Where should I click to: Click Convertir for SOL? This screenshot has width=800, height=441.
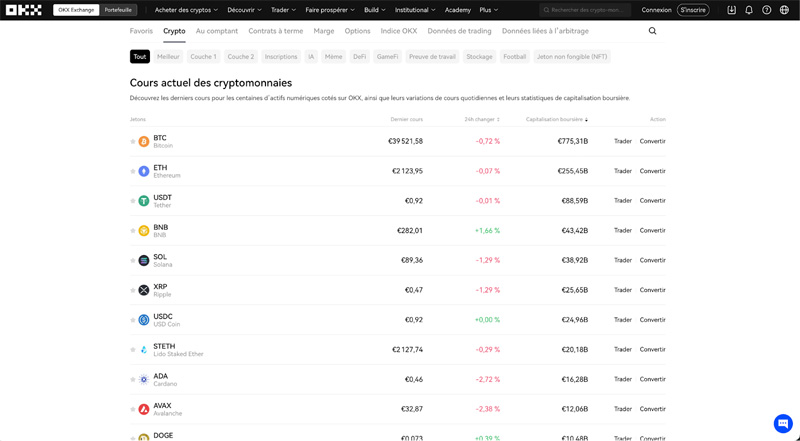coord(653,260)
